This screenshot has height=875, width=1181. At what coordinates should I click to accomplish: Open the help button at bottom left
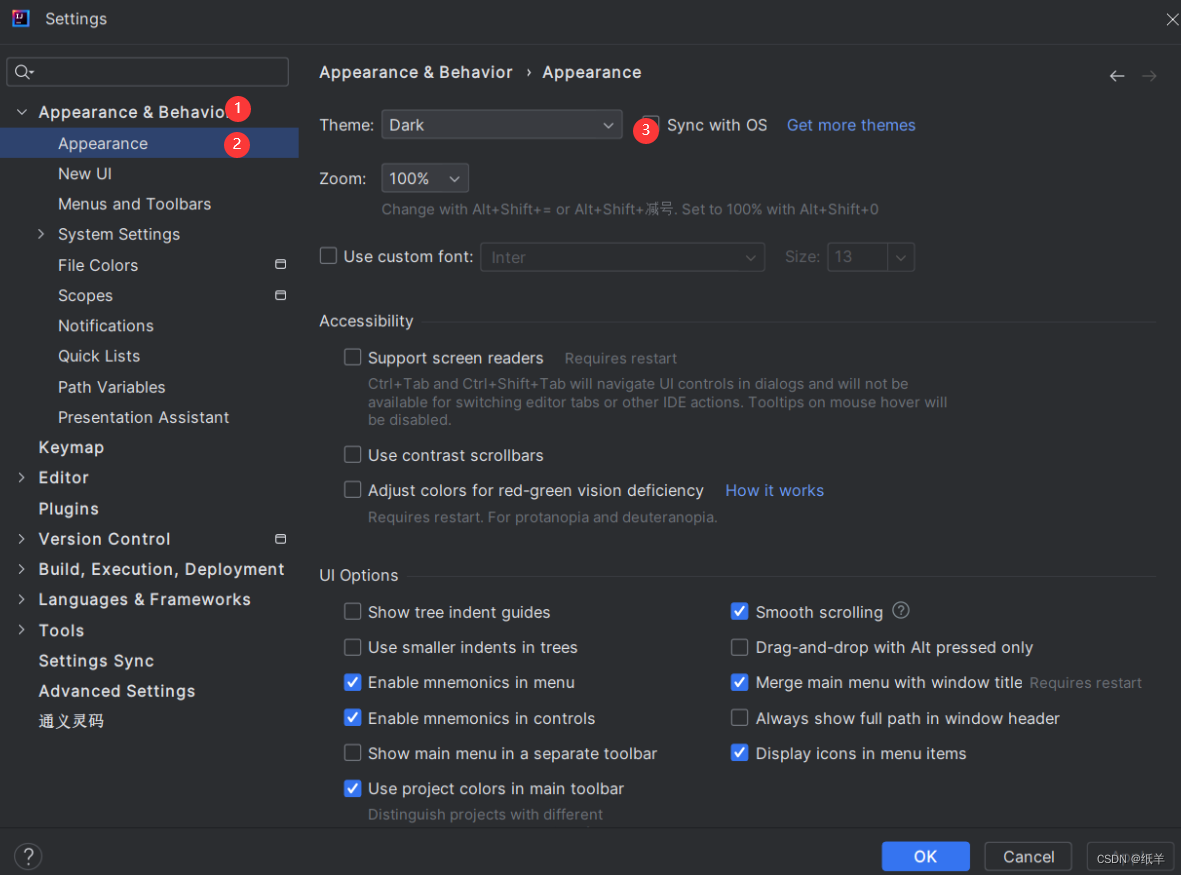28,856
